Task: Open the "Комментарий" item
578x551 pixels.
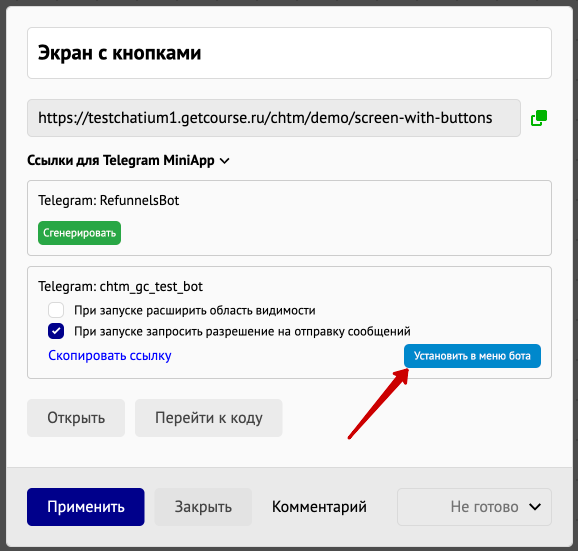Action: pyautogui.click(x=319, y=507)
